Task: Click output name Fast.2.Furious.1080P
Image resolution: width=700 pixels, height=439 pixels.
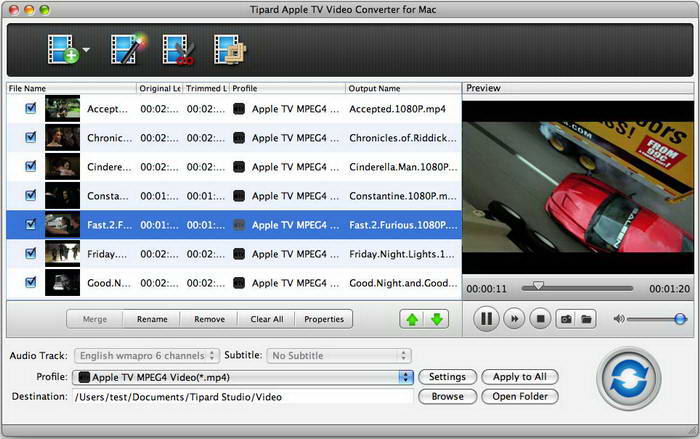Action: [x=403, y=225]
